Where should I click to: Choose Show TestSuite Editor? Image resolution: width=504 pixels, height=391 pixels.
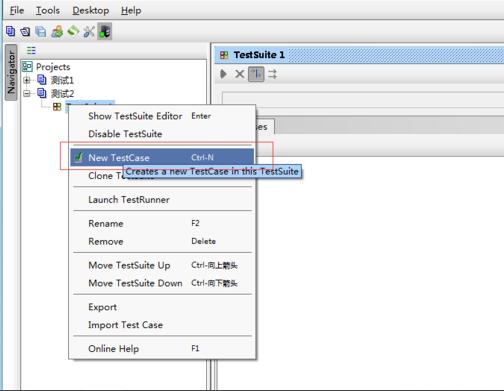(x=162, y=116)
